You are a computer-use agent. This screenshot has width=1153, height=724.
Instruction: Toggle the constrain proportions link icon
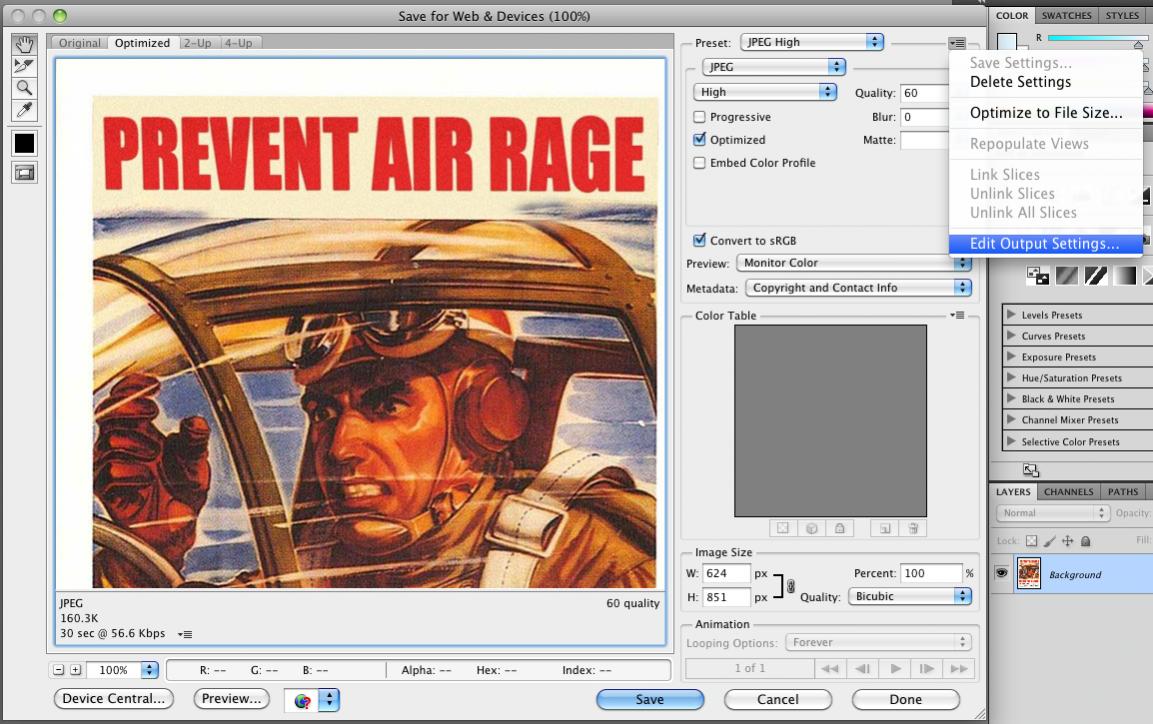[x=790, y=586]
